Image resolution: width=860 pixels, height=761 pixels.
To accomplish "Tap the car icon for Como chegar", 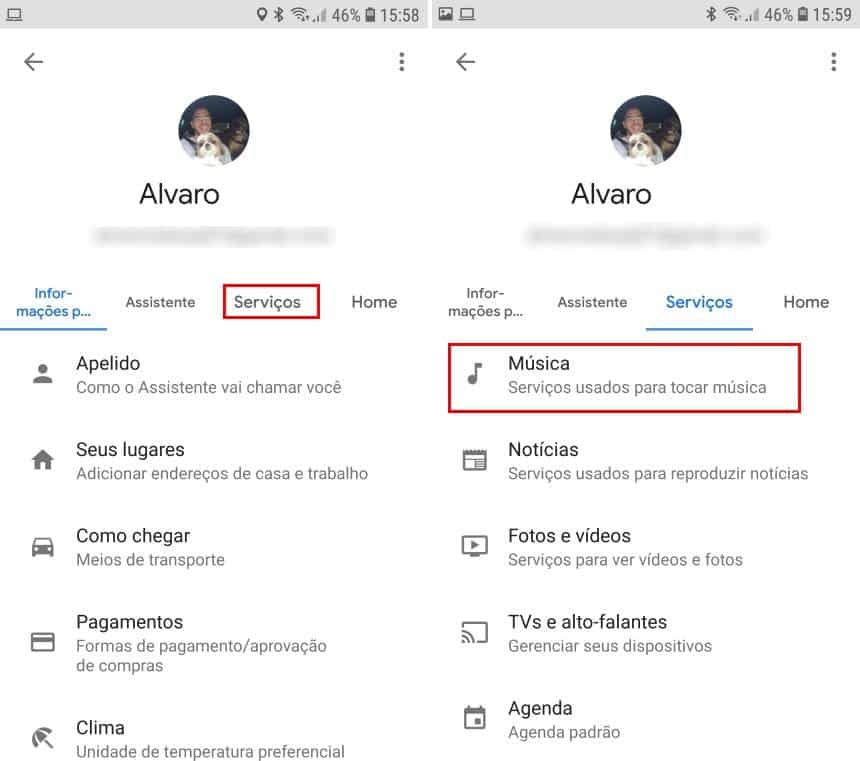I will [x=42, y=546].
